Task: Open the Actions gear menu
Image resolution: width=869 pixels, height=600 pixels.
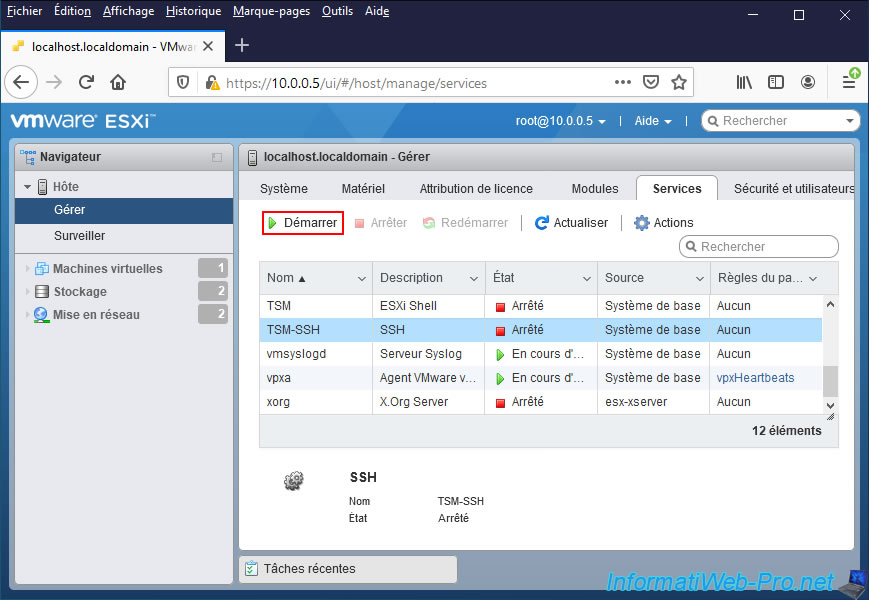Action: [663, 223]
